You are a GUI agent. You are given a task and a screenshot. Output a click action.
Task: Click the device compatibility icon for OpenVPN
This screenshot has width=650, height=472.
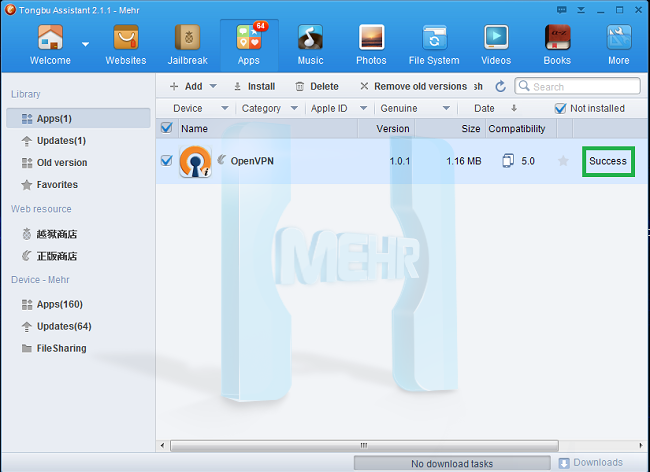(x=508, y=161)
